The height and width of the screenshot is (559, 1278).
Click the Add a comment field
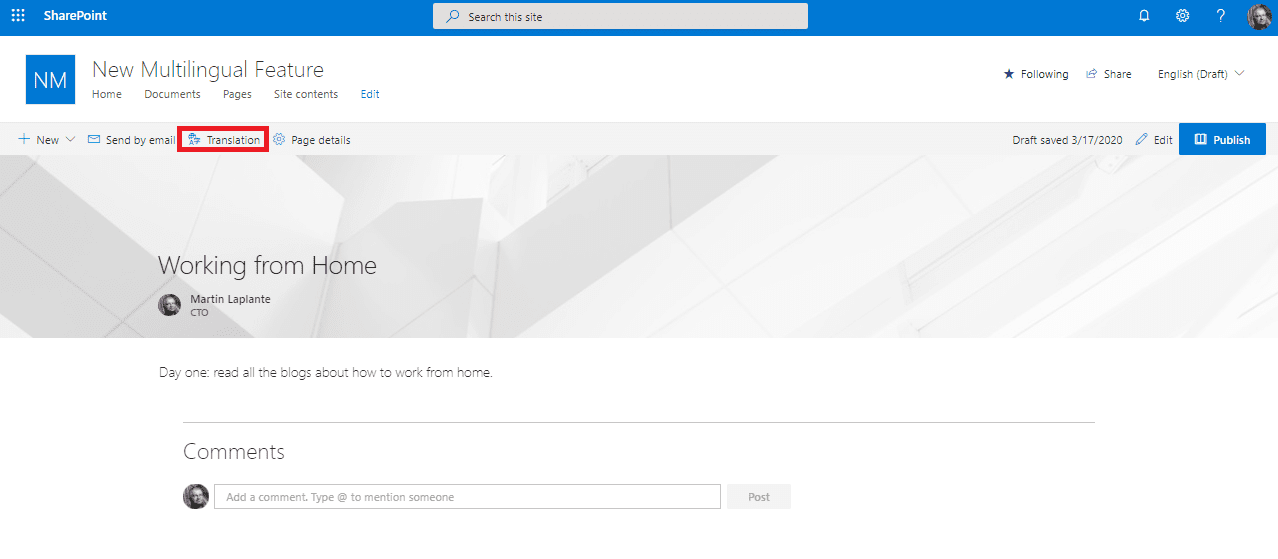[x=467, y=497]
